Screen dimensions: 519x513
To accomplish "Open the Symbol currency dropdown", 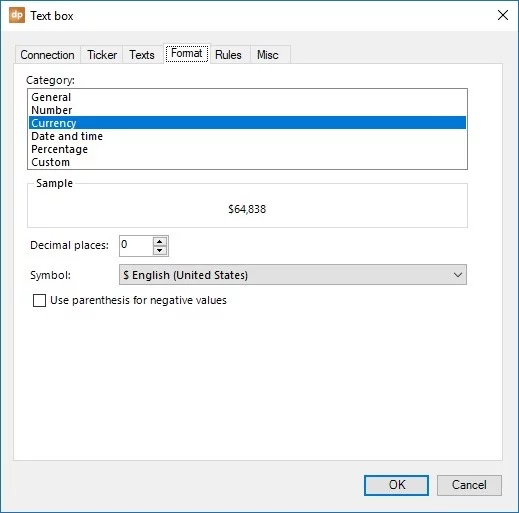I will 293,275.
